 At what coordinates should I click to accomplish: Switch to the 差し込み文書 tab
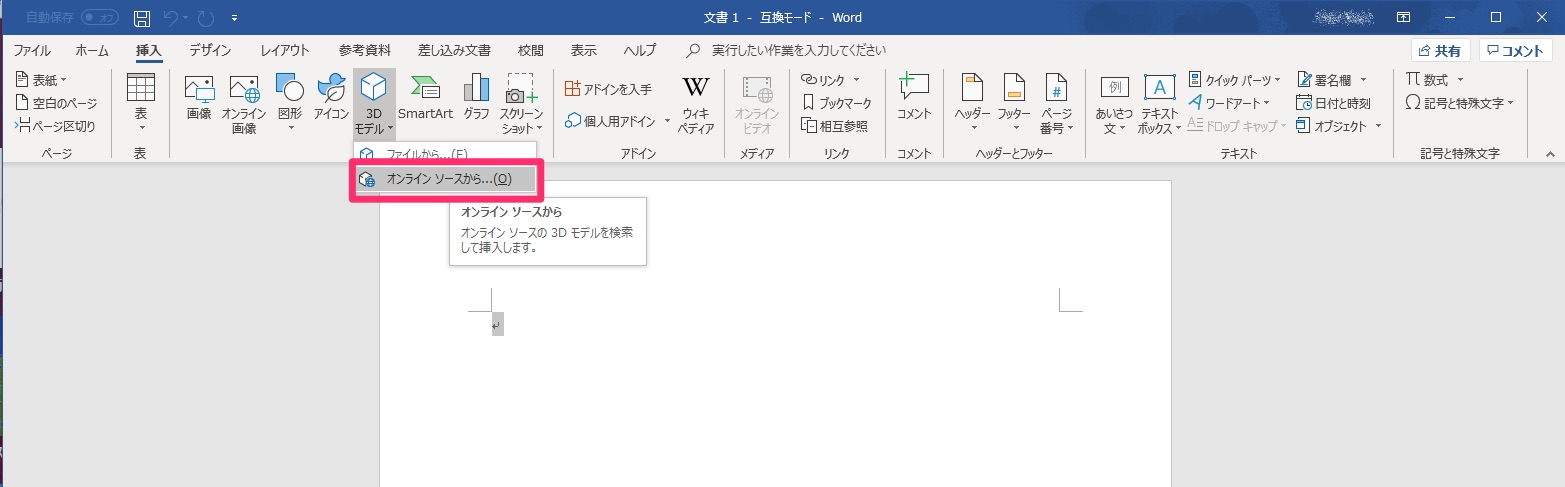click(454, 50)
